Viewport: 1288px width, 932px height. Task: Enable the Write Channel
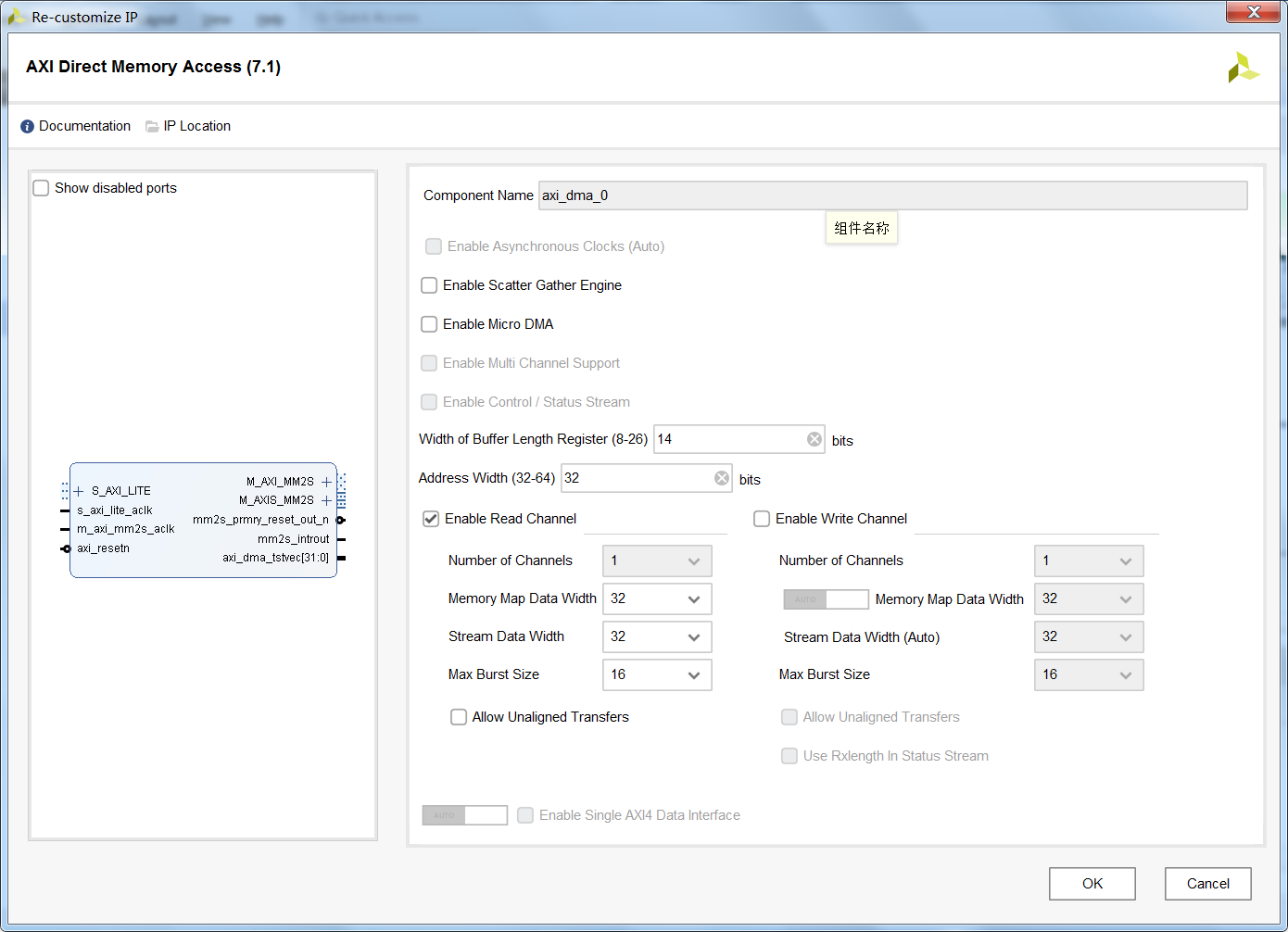click(x=761, y=519)
